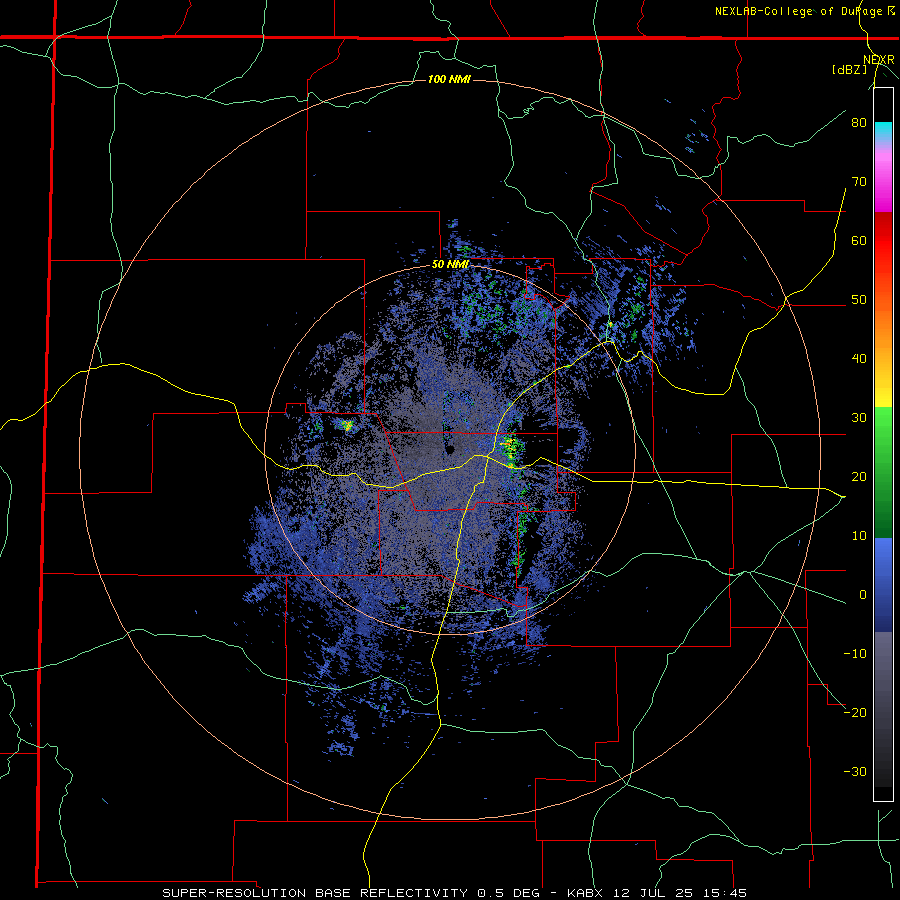Click the small yellow echo west of the radar
900x900 pixels.
(x=347, y=425)
